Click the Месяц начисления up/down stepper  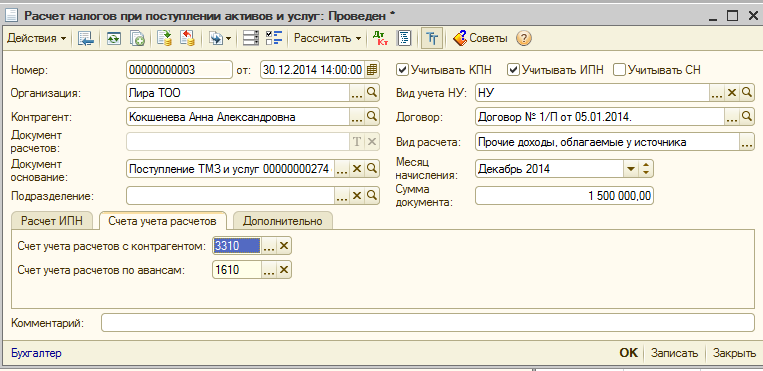[646, 169]
